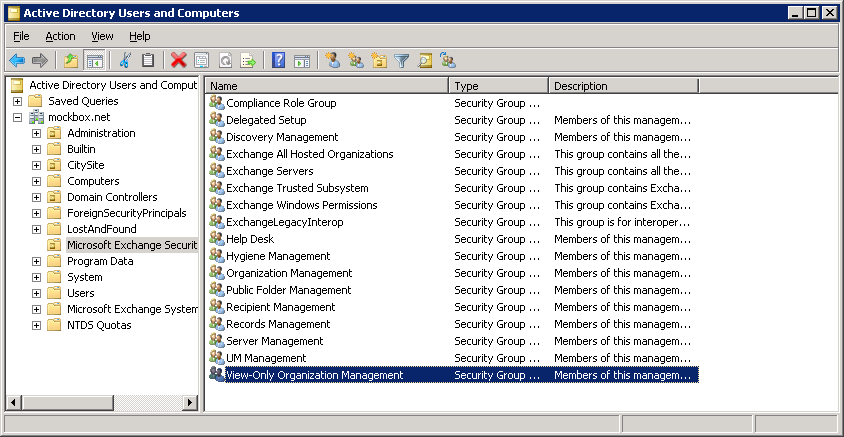Image resolution: width=844 pixels, height=437 pixels.
Task: Select the LostAndFound tree node
Action: click(x=102, y=229)
